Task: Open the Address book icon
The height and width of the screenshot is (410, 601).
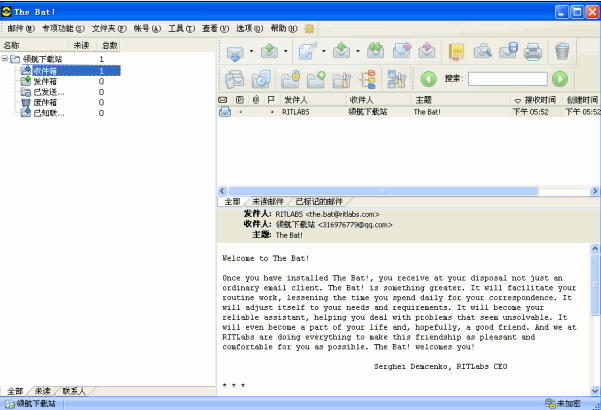Action: point(456,52)
